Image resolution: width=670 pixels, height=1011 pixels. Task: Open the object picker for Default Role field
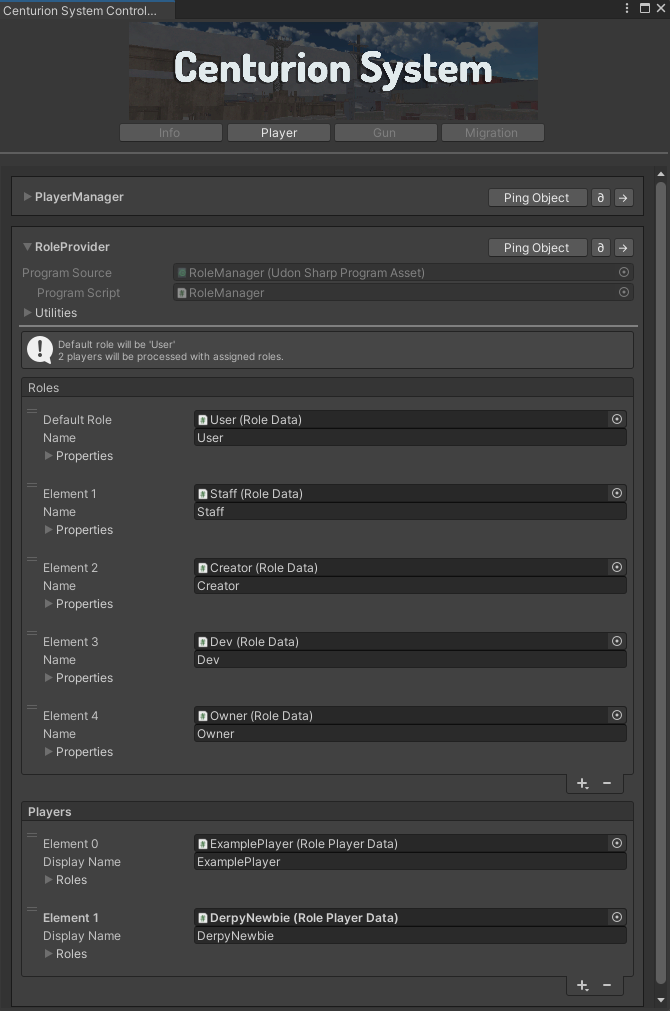[617, 419]
